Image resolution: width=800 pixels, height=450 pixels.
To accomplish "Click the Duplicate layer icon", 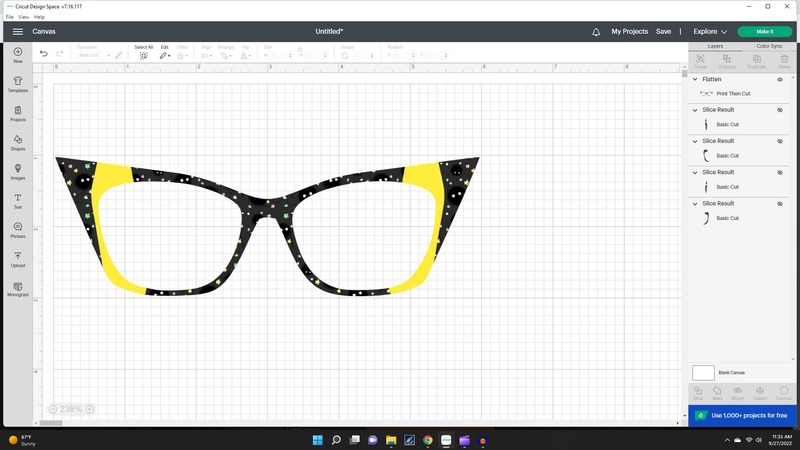I will click(757, 59).
